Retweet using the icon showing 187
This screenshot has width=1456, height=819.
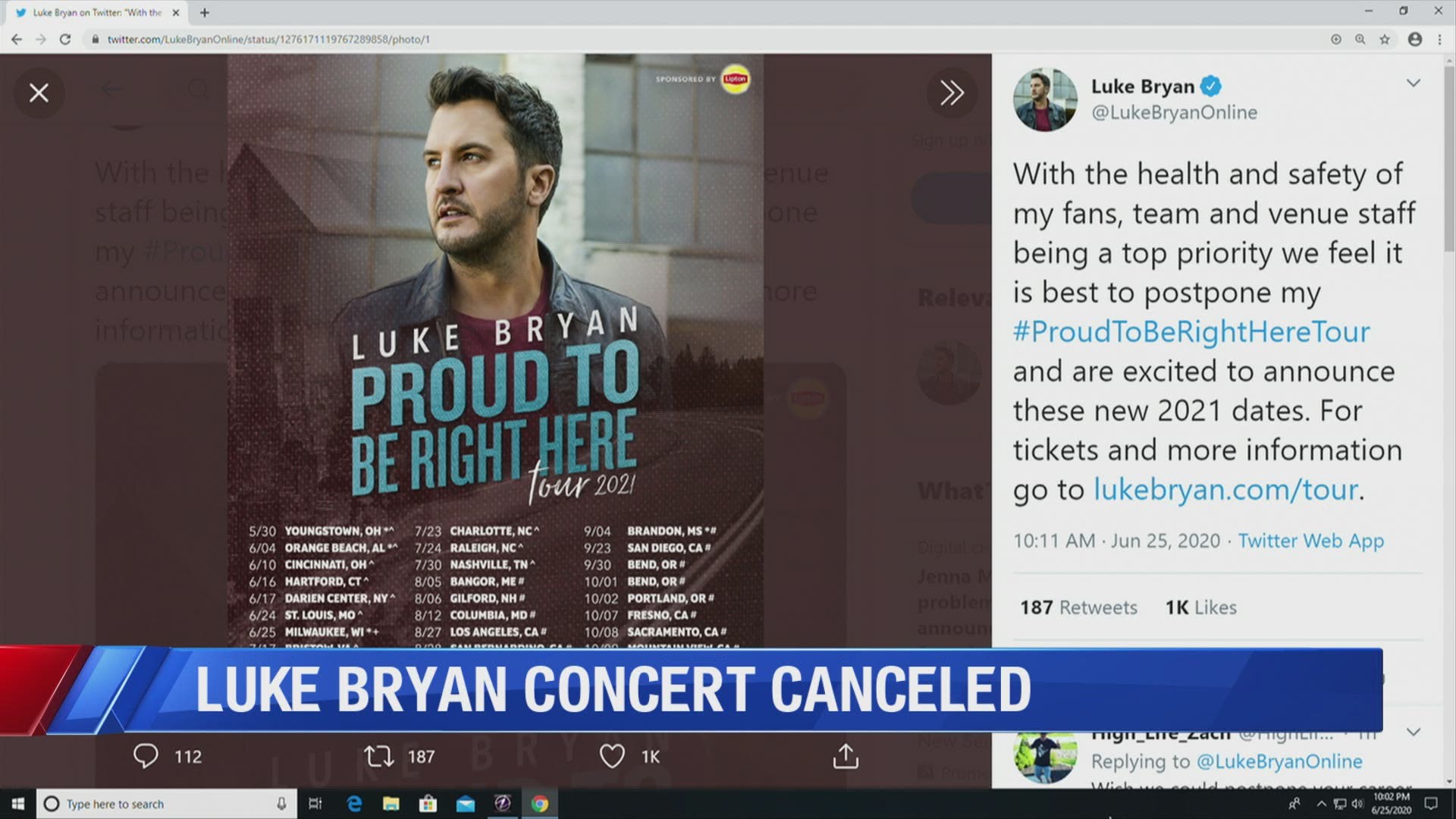tap(378, 756)
